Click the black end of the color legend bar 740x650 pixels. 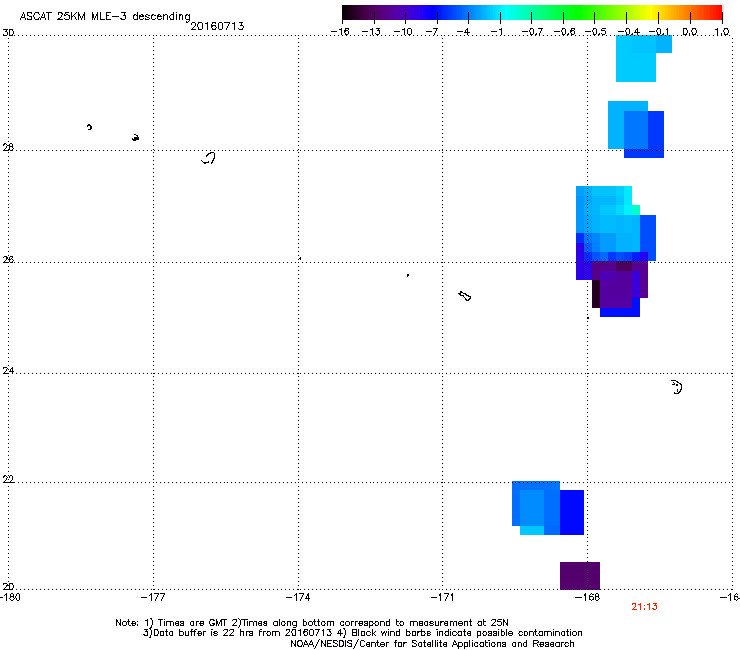[x=352, y=12]
